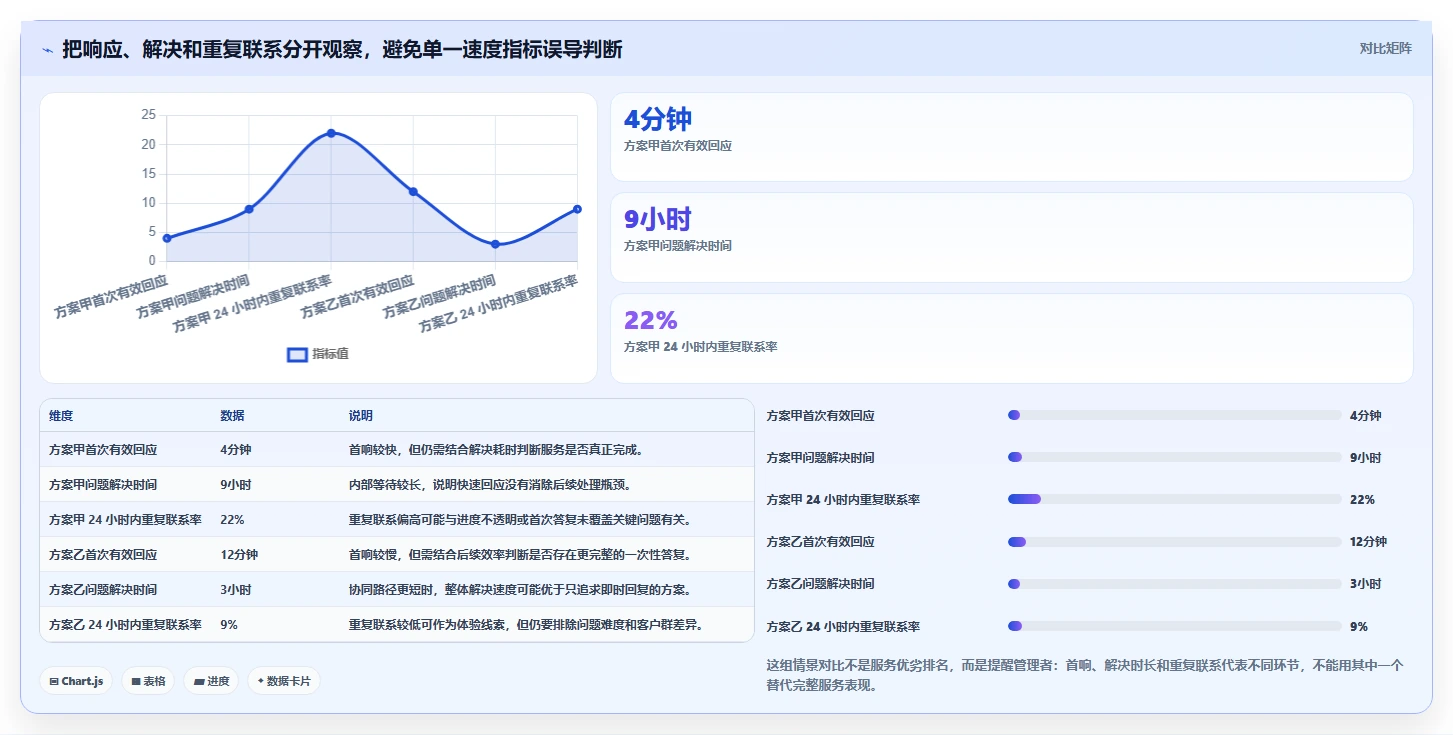Click the progress bar for 方案甲问题解决时间
Viewport: 1453px width, 735px height.
tap(1174, 457)
